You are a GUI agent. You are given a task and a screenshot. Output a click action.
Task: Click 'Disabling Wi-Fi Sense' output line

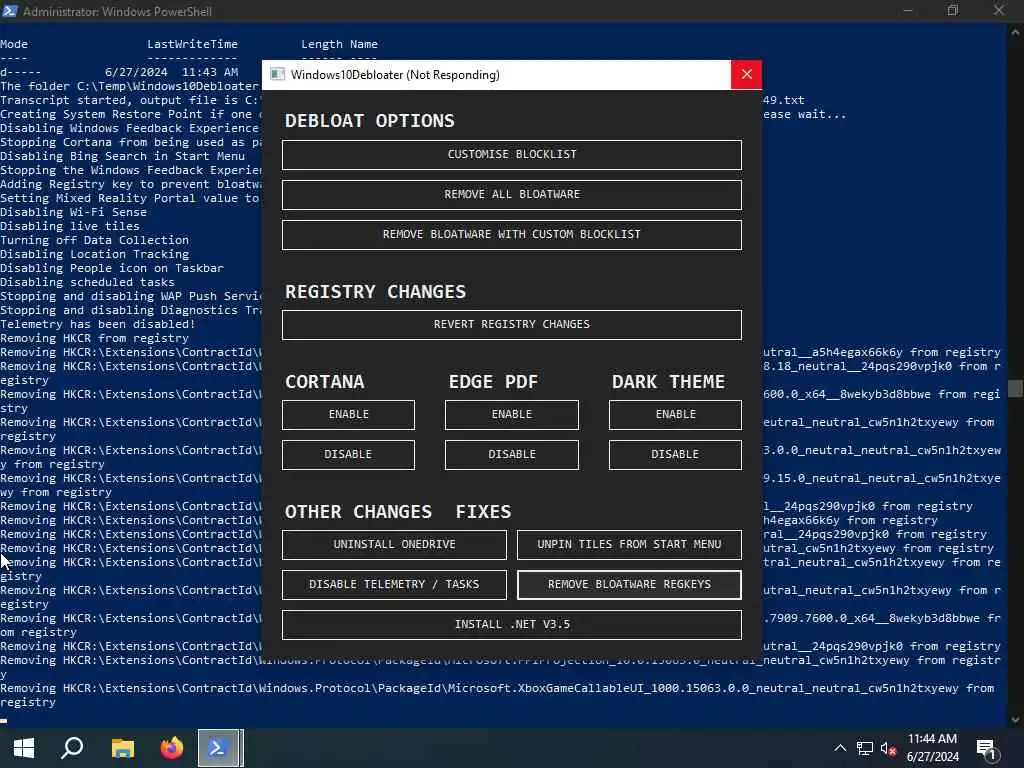click(x=73, y=212)
